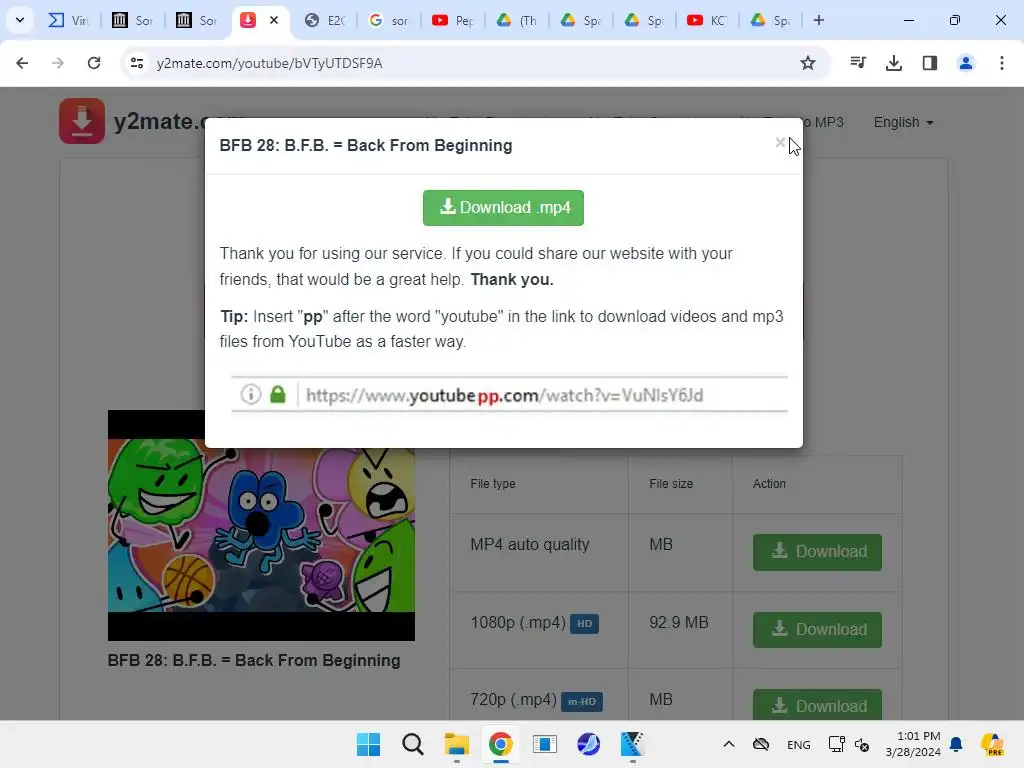Click the youtubepp.com example URL image

click(x=509, y=394)
